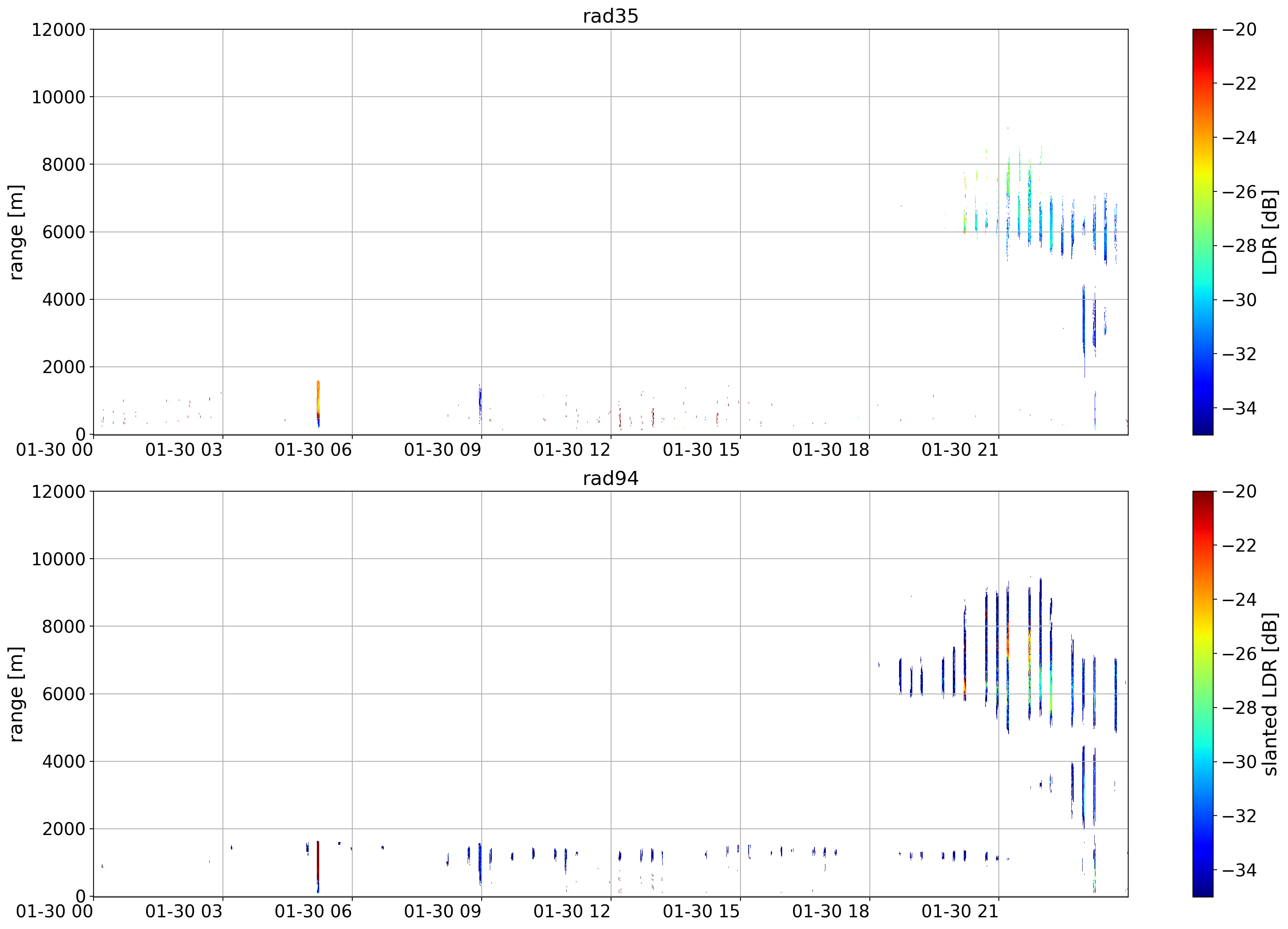This screenshot has width=1288, height=929.
Task: Click the −24 tick on LDR colorbar
Action: click(x=1239, y=138)
